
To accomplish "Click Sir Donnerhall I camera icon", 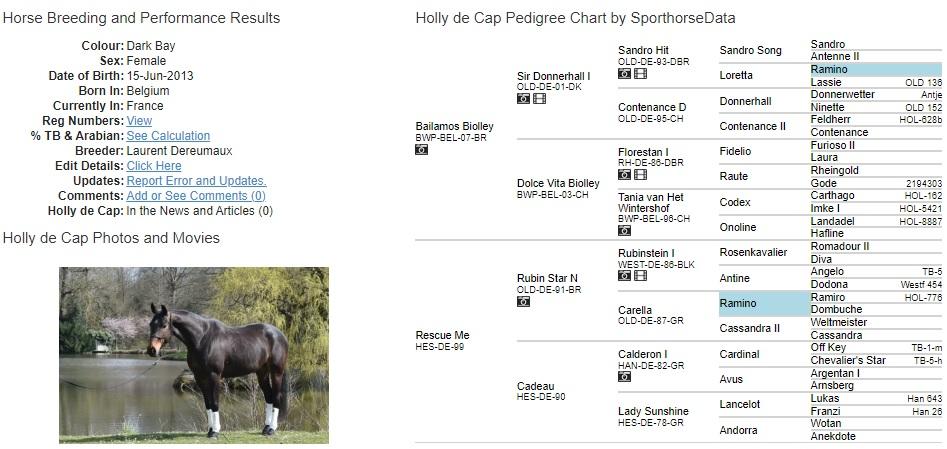I will [x=523, y=99].
